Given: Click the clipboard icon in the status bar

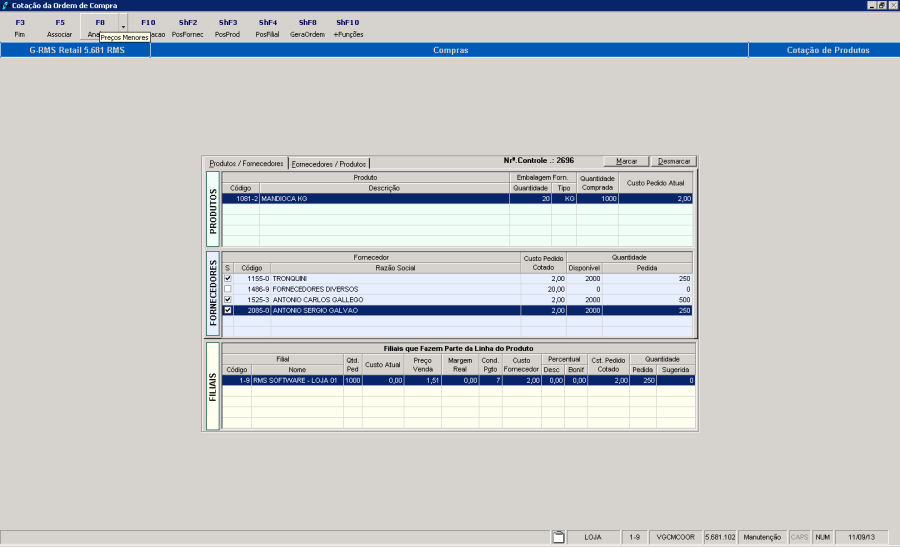Looking at the screenshot, I should [x=558, y=537].
